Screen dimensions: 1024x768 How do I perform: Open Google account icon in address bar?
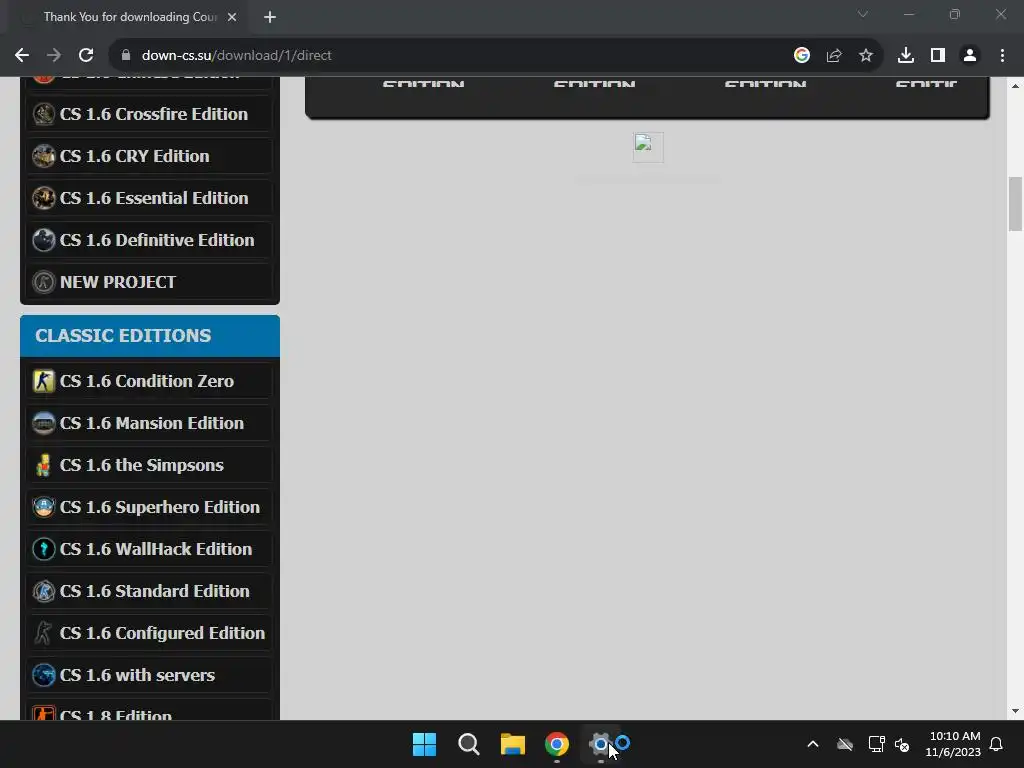pos(801,56)
